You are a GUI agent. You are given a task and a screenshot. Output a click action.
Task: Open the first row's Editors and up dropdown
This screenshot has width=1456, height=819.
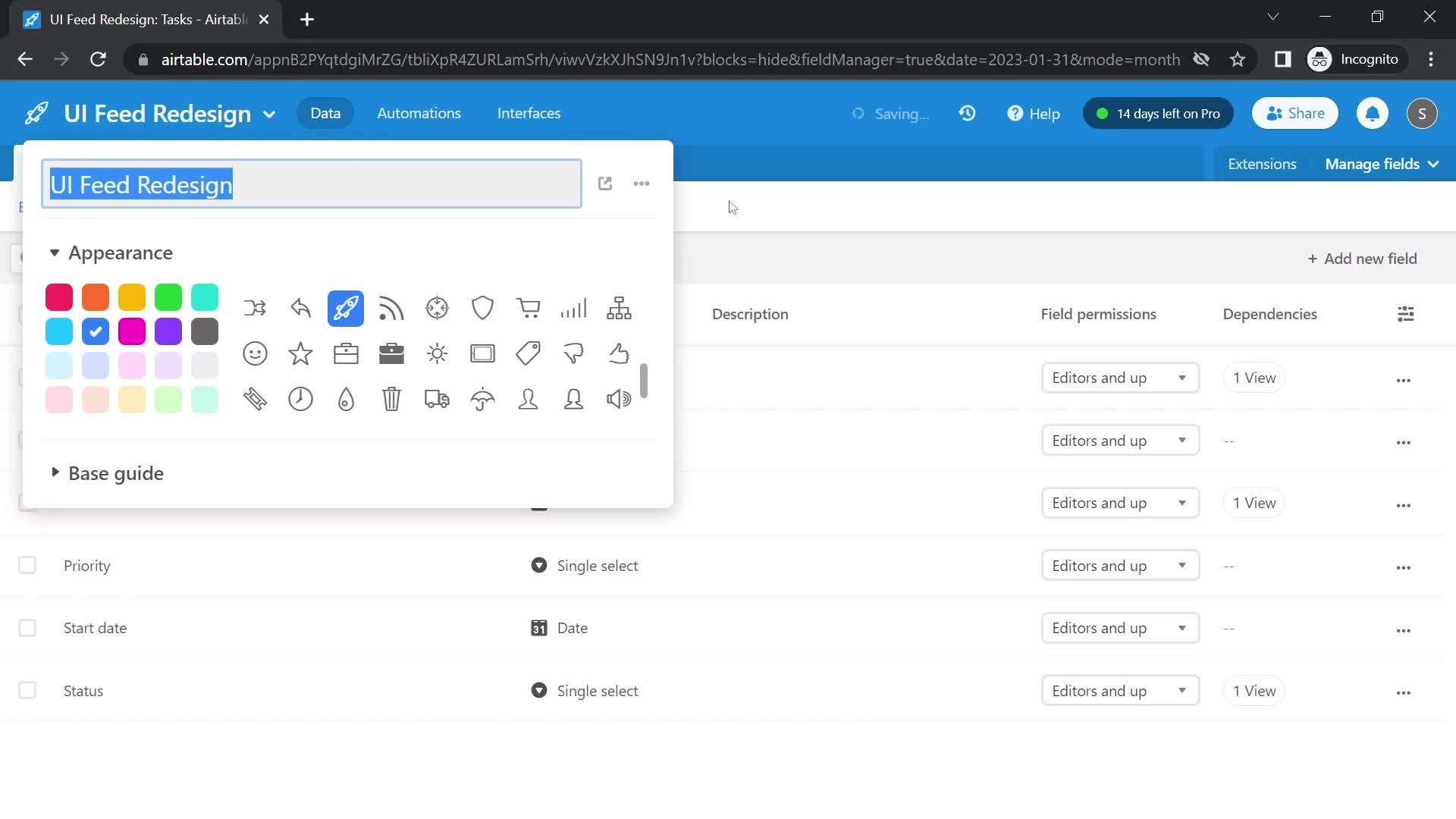click(x=1121, y=378)
